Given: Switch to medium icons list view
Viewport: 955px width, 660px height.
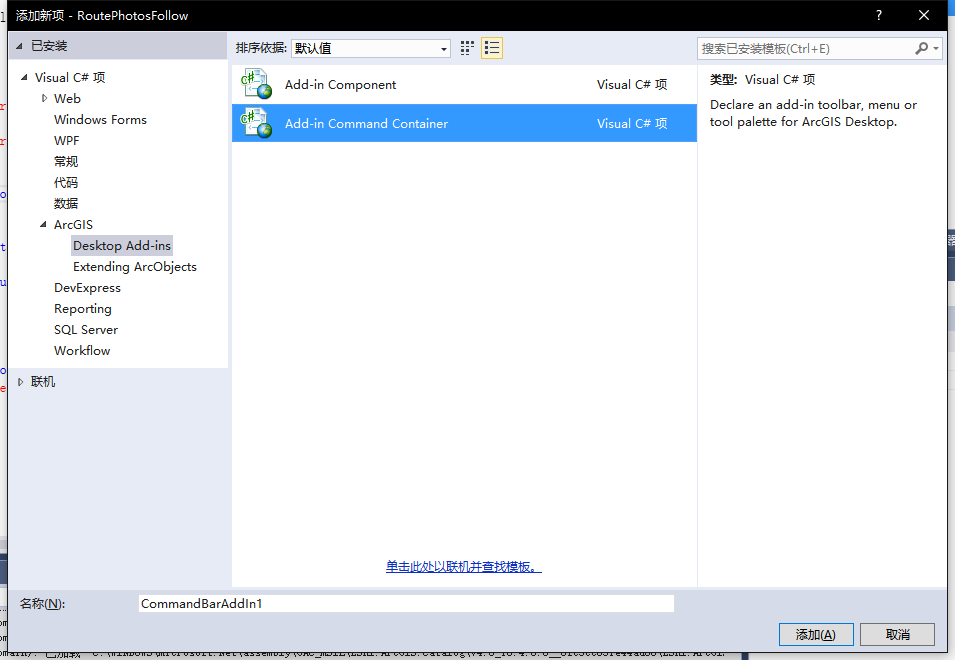Looking at the screenshot, I should (492, 48).
